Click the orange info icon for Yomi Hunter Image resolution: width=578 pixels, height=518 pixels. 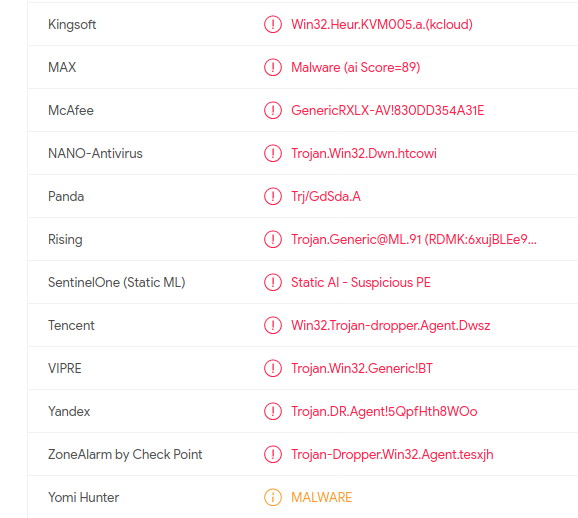pyautogui.click(x=273, y=497)
